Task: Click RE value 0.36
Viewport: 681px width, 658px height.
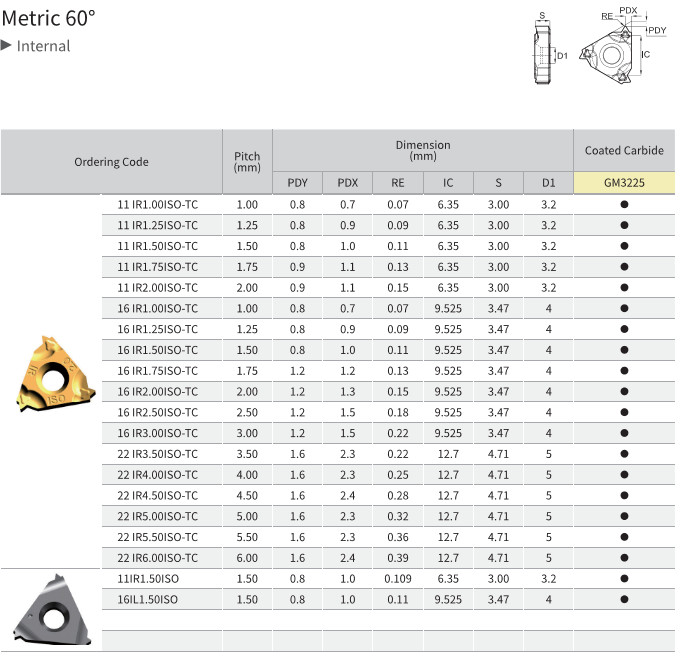Action: point(398,537)
